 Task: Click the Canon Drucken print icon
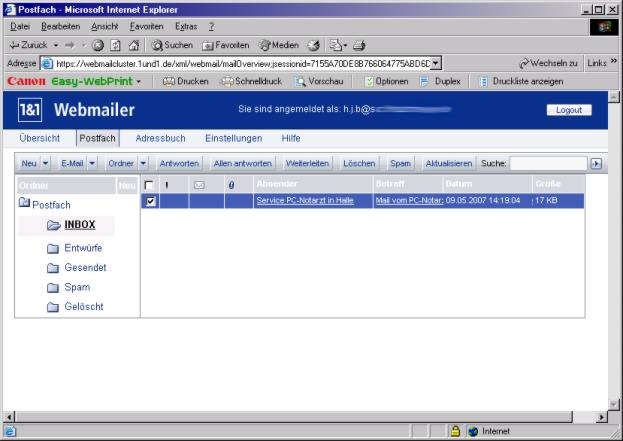pyautogui.click(x=185, y=81)
